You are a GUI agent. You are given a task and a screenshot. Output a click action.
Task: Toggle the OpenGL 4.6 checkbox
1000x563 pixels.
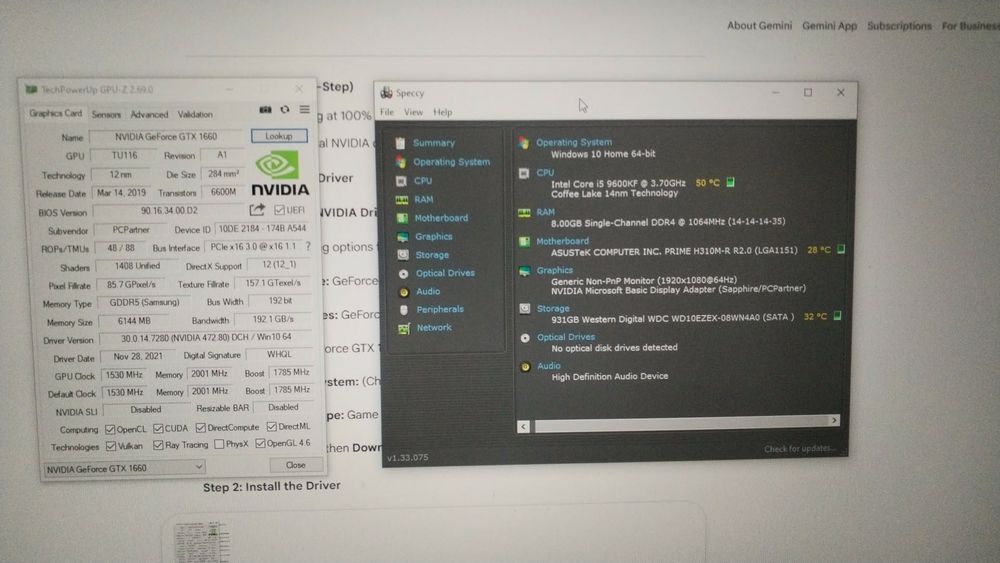coord(260,443)
